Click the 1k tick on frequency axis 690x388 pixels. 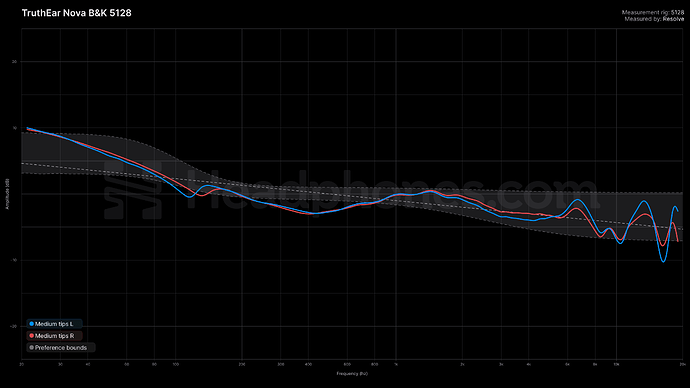click(396, 364)
